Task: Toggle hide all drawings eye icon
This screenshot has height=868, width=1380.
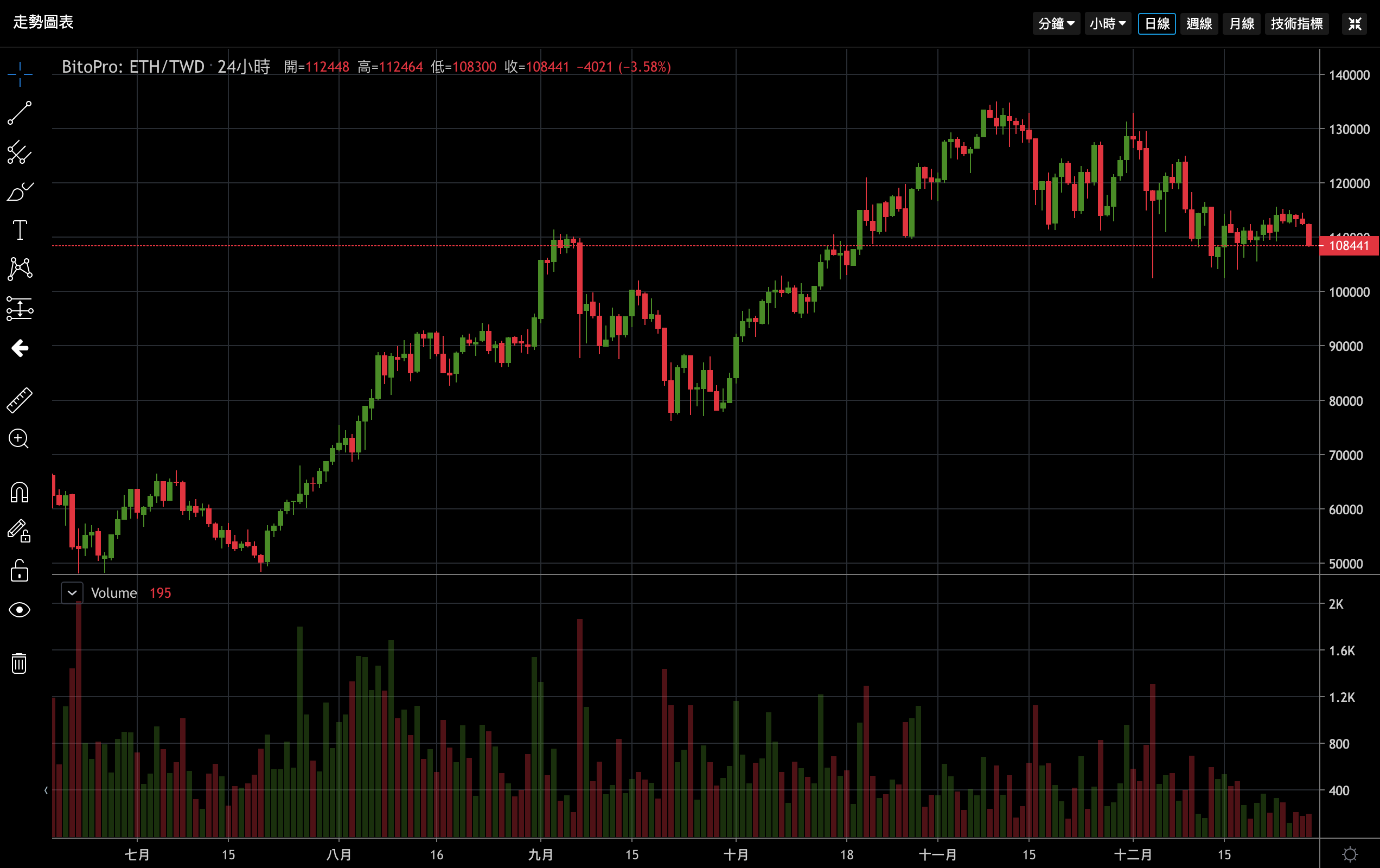Action: pyautogui.click(x=20, y=610)
